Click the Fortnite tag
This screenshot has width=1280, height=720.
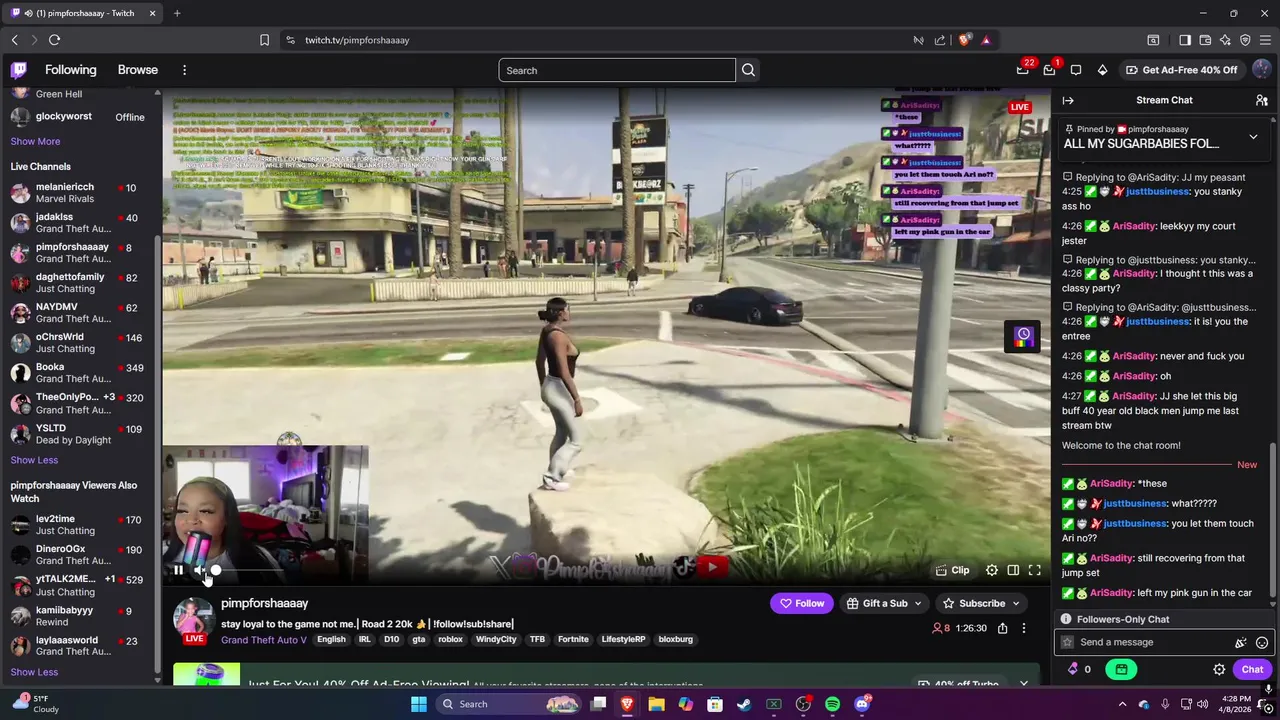click(x=573, y=640)
